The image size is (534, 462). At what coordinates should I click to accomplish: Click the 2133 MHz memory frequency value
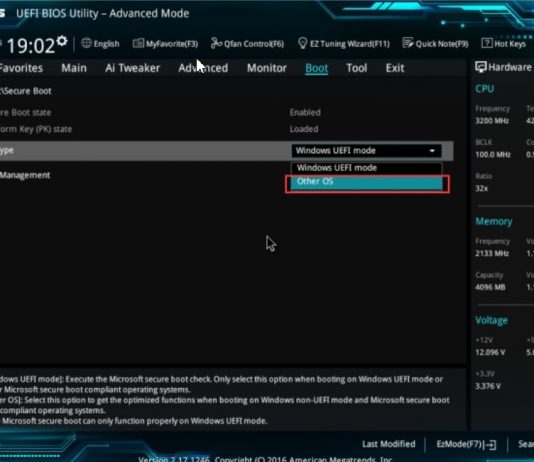tap(492, 253)
